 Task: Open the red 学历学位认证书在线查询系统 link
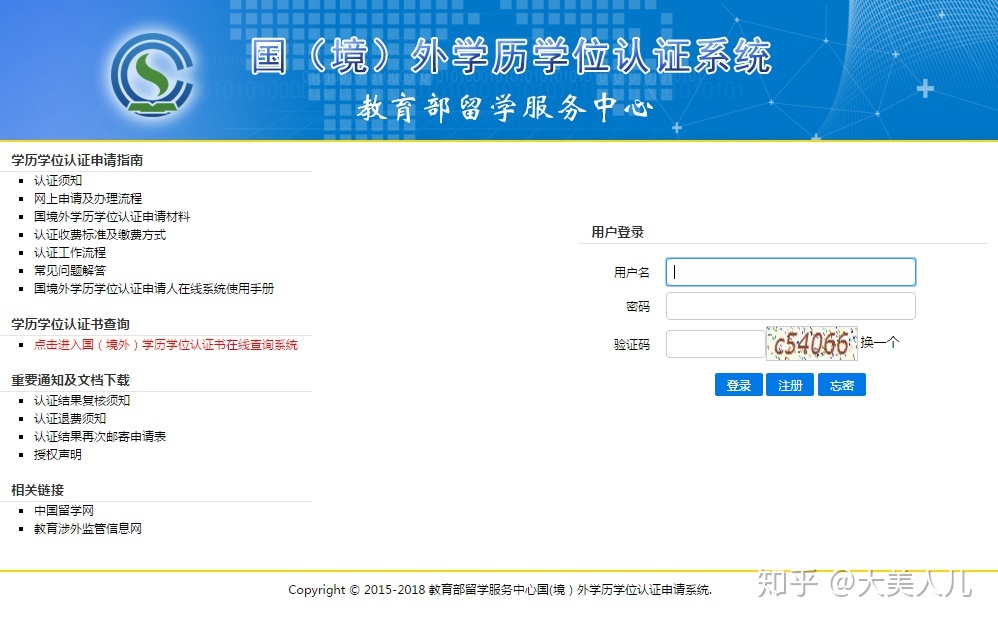(165, 344)
